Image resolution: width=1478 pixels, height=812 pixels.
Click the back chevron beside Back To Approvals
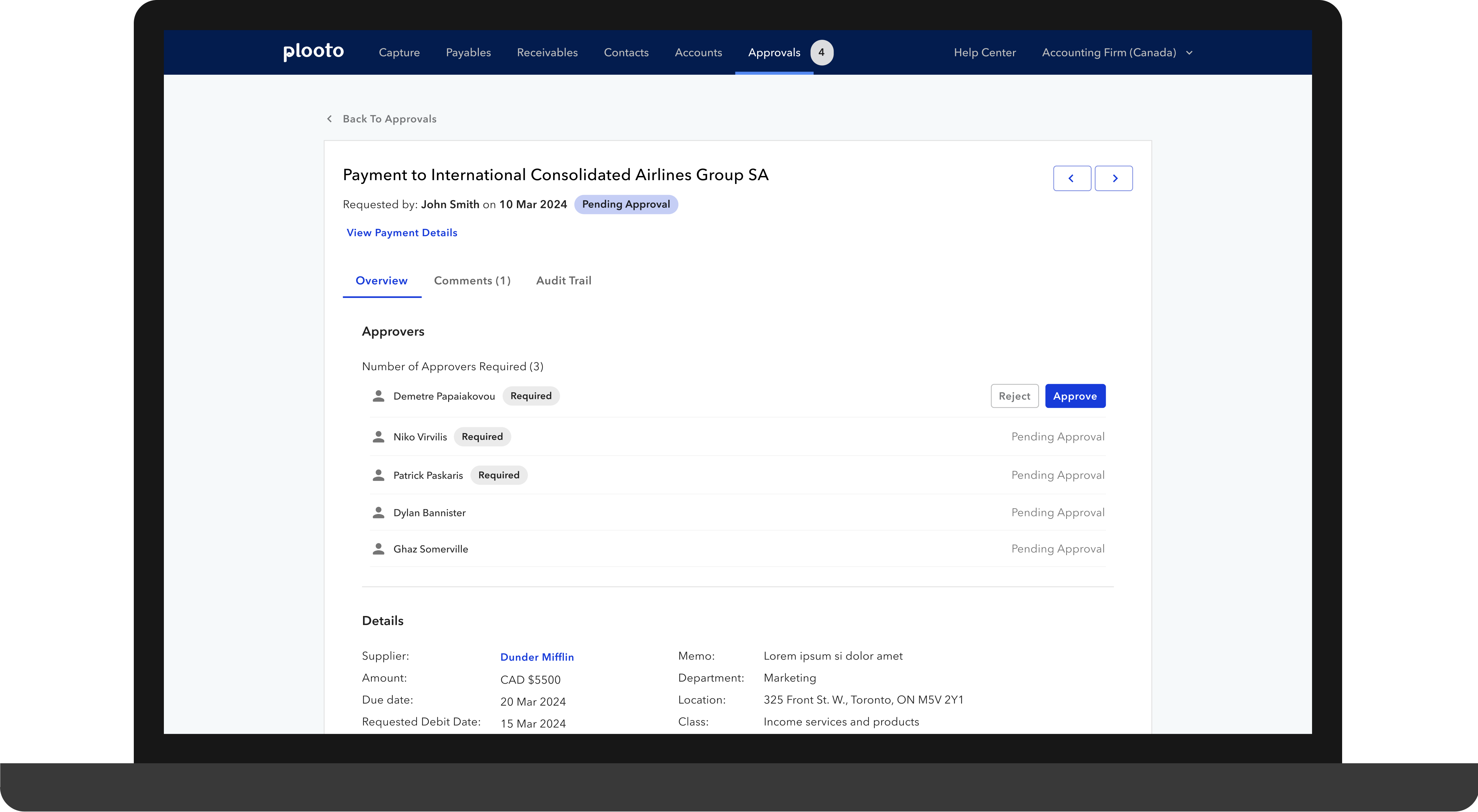[x=329, y=119]
